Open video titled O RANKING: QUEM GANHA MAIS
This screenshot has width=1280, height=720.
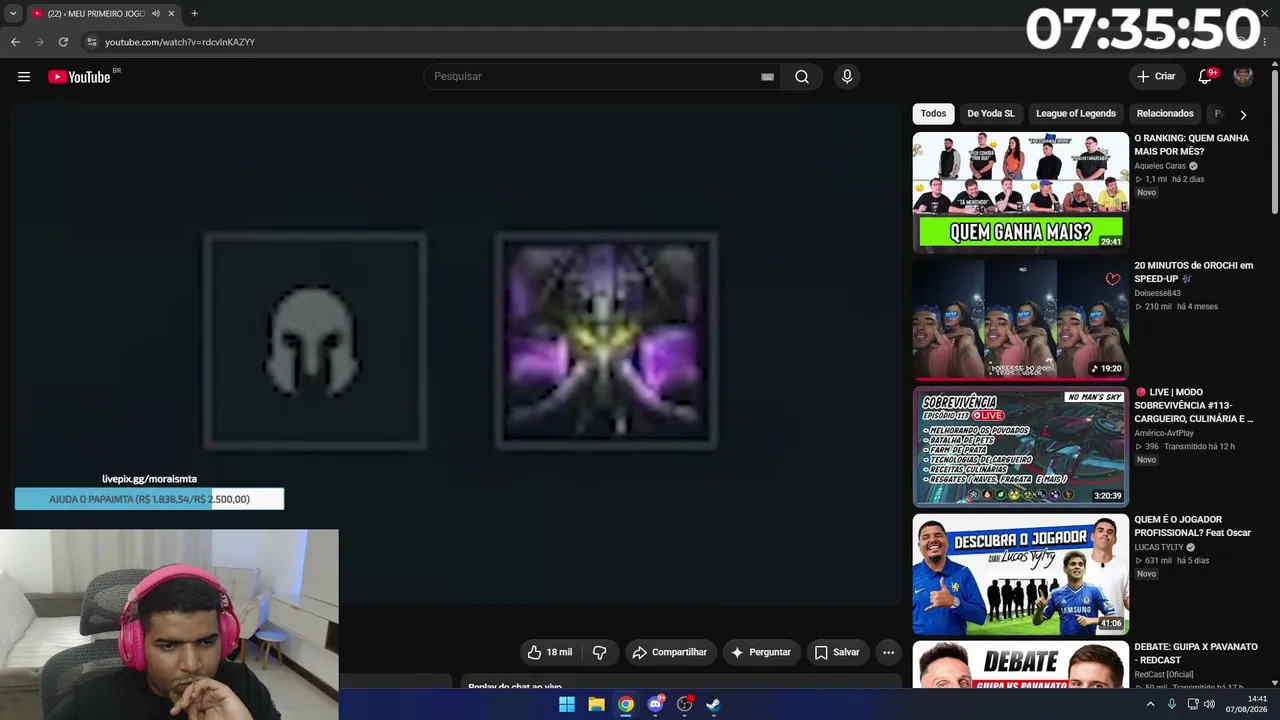point(1191,145)
